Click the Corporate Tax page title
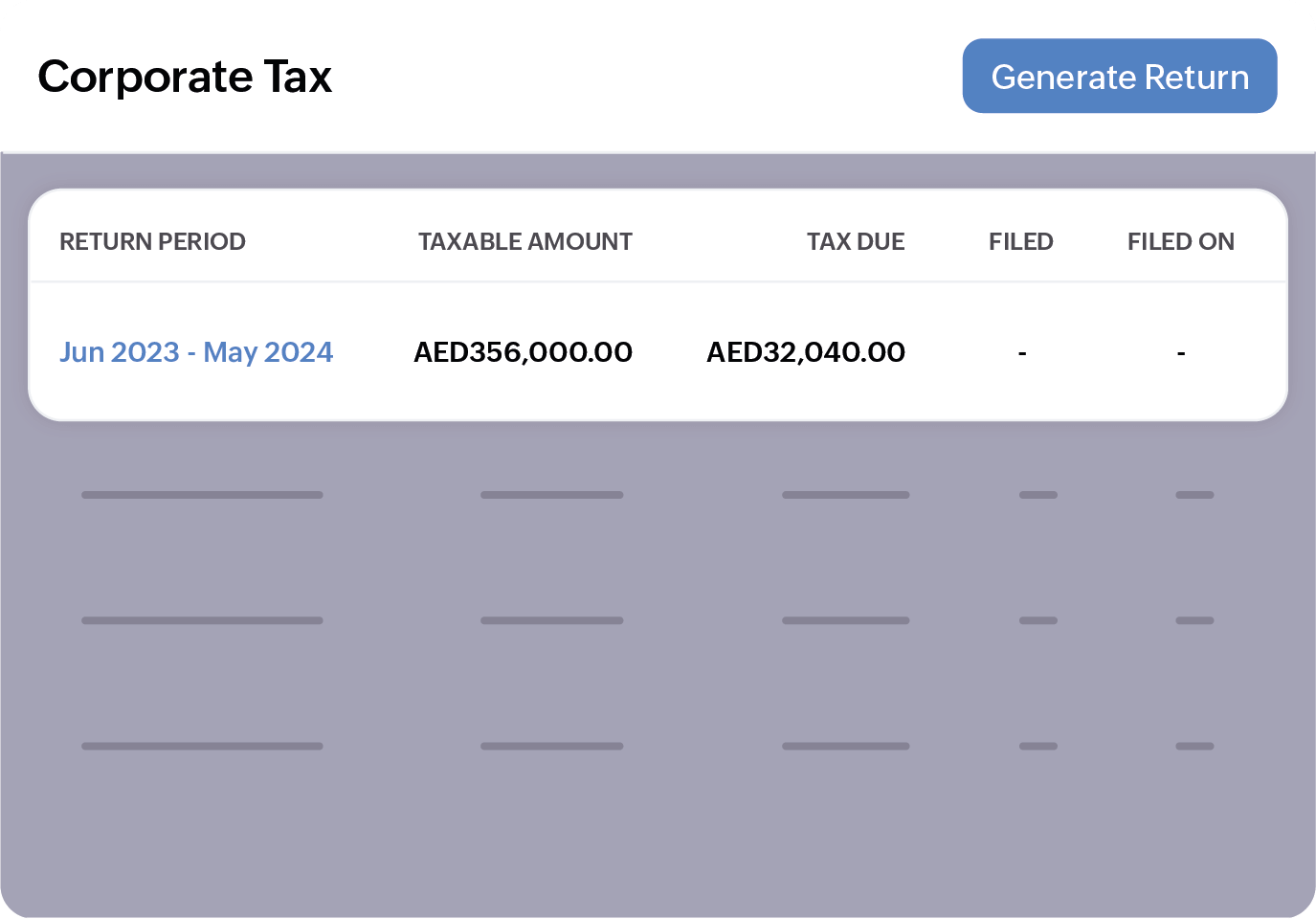The image size is (1316, 919). click(184, 76)
